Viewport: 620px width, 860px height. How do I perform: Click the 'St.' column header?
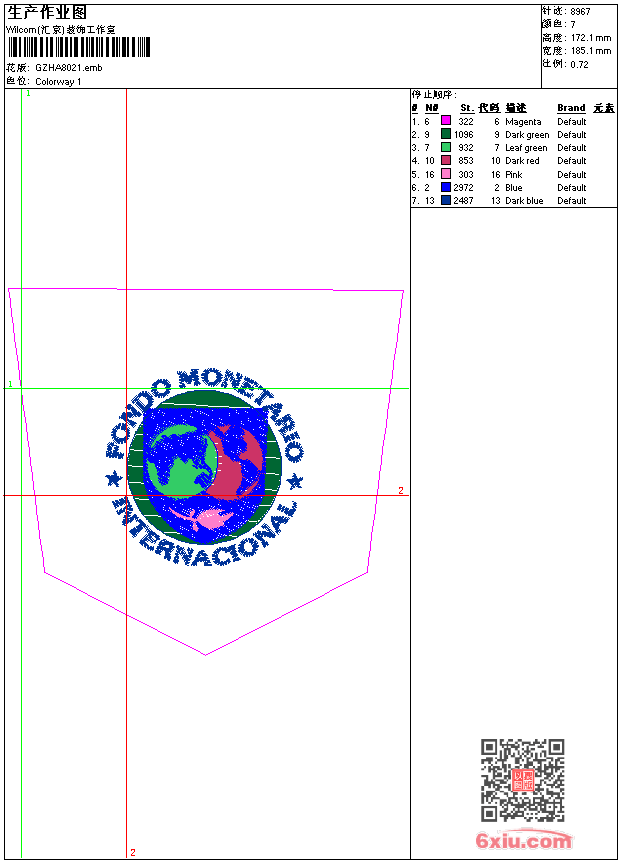point(467,108)
